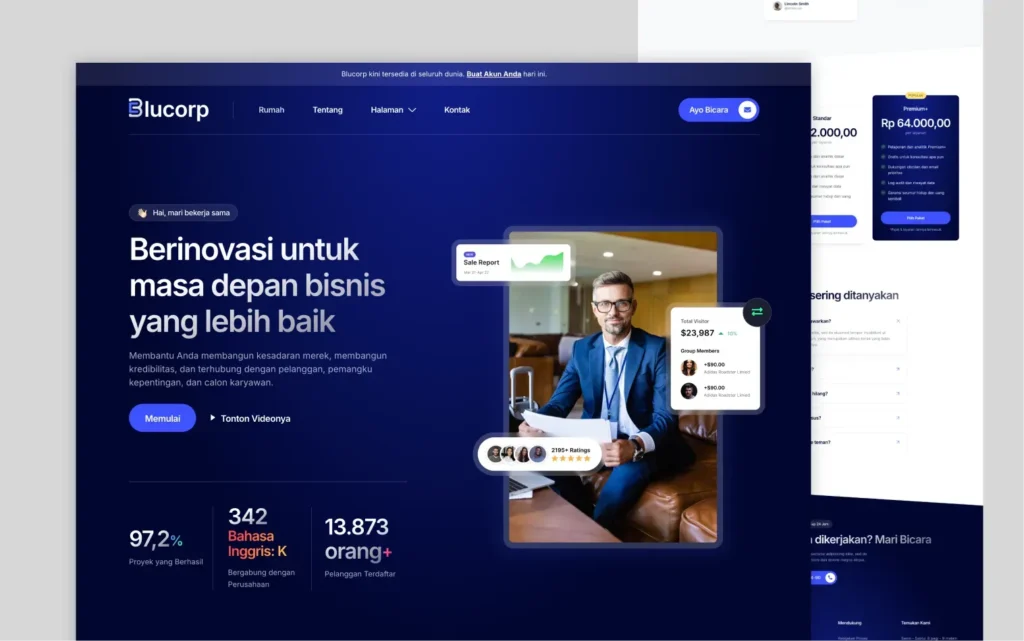Click the waving hand emoji badge
The image size is (1024, 641).
pyautogui.click(x=143, y=213)
